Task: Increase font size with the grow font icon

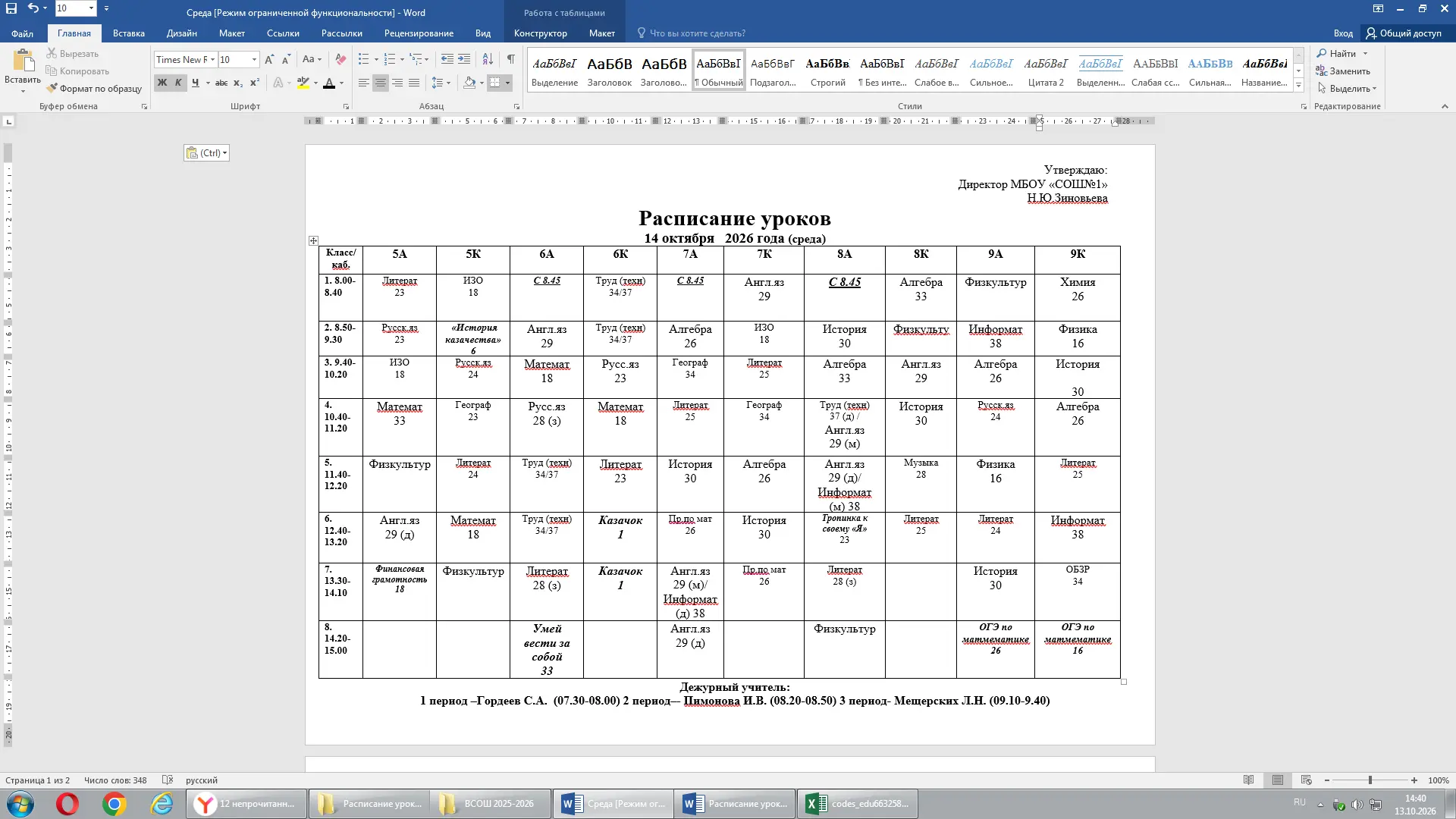Action: [269, 60]
